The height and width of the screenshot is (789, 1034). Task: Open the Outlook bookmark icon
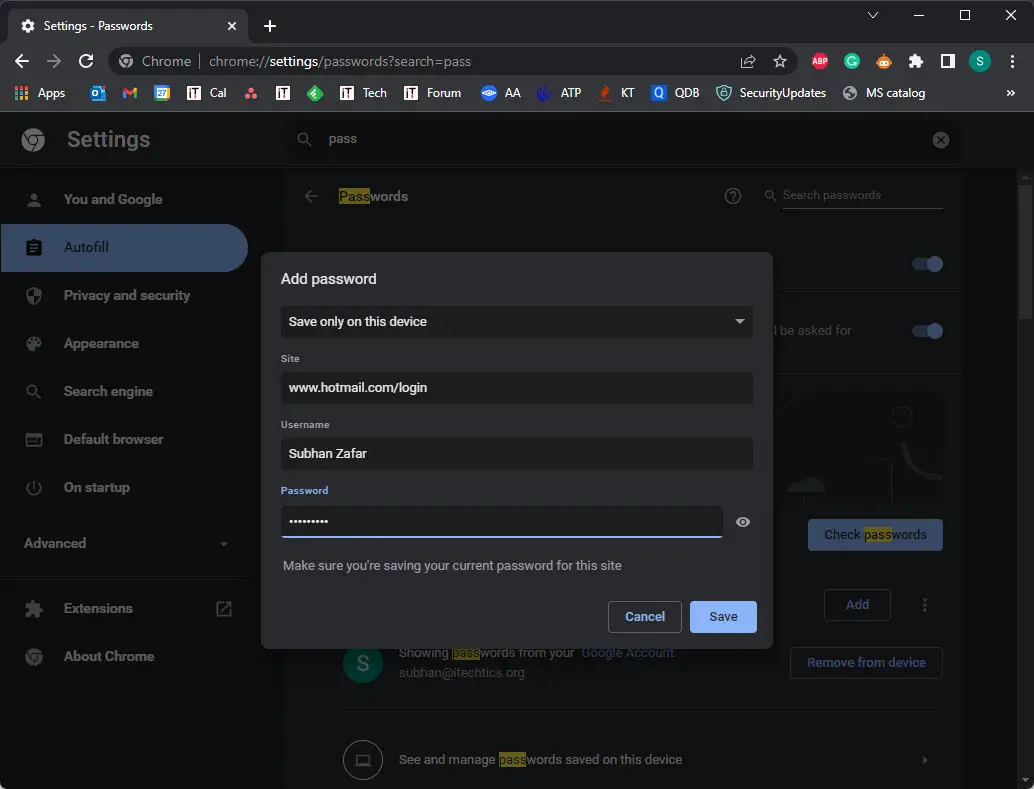(98, 93)
